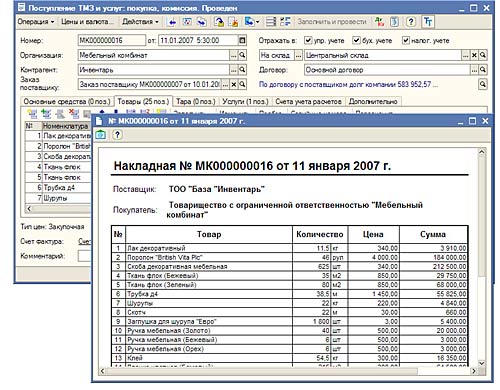The height and width of the screenshot is (390, 500).
Task: Click the document structure icon after the arrow
Action: pos(187,22)
